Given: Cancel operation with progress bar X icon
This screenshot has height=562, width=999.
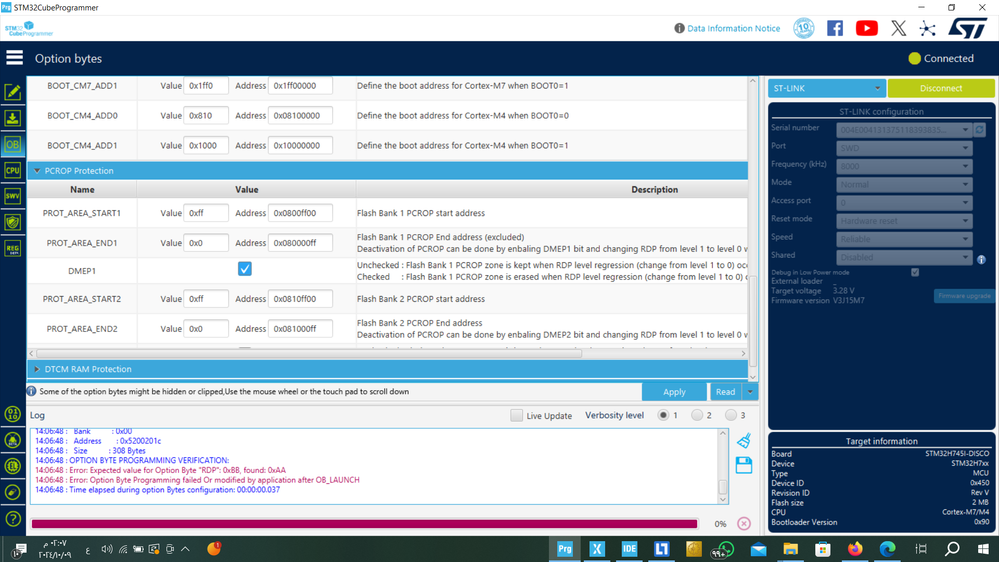Looking at the screenshot, I should [744, 524].
